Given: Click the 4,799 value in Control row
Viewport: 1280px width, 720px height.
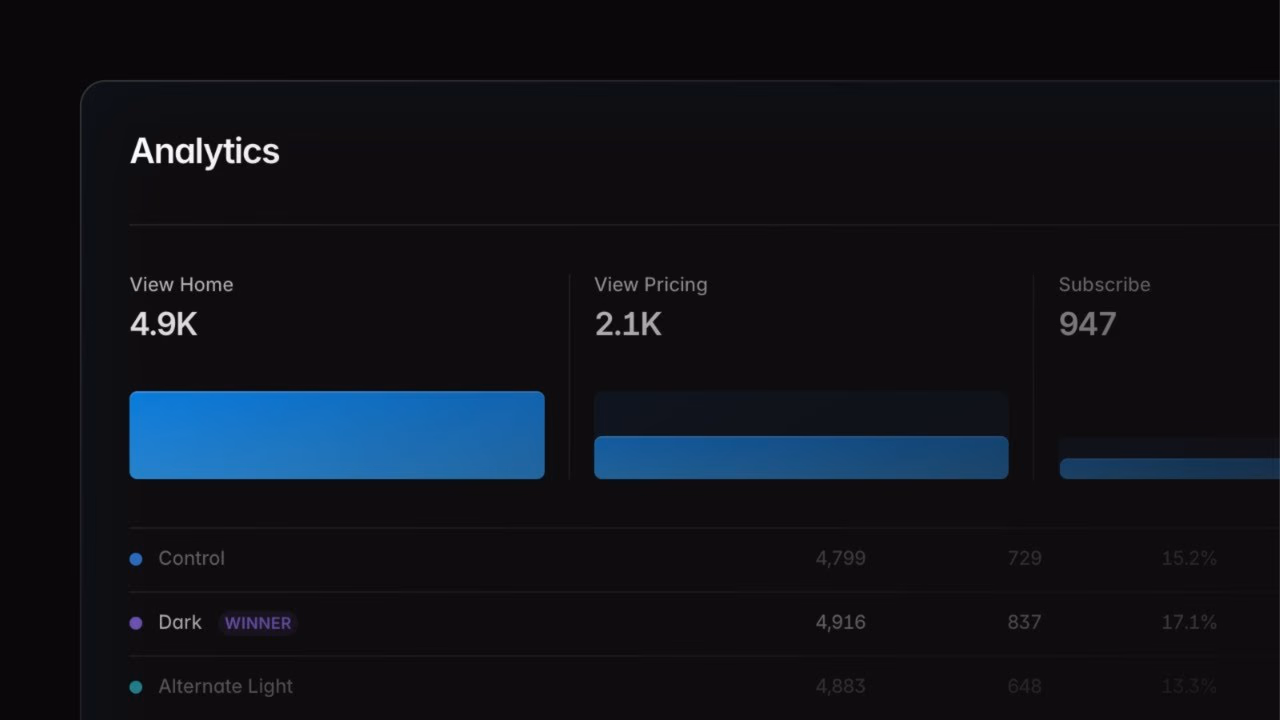Looking at the screenshot, I should [x=840, y=558].
